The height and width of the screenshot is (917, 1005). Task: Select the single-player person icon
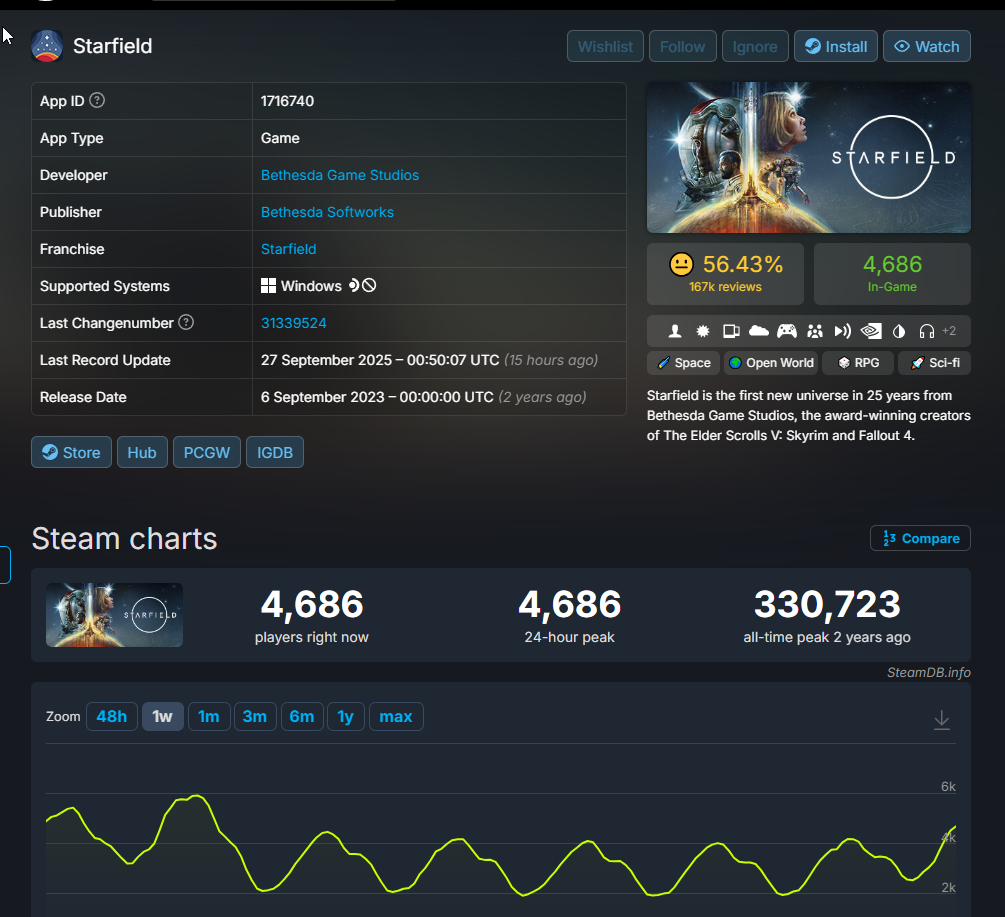point(674,331)
